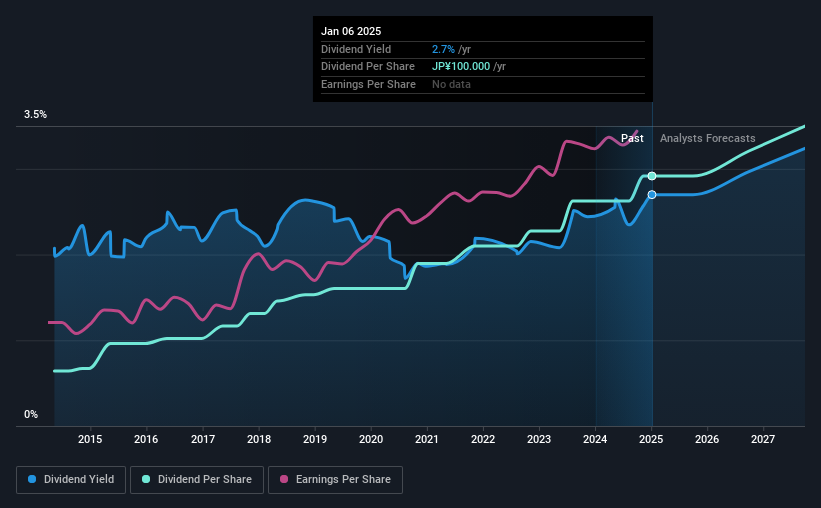Toggle the Earnings Per Share legend button

point(335,480)
